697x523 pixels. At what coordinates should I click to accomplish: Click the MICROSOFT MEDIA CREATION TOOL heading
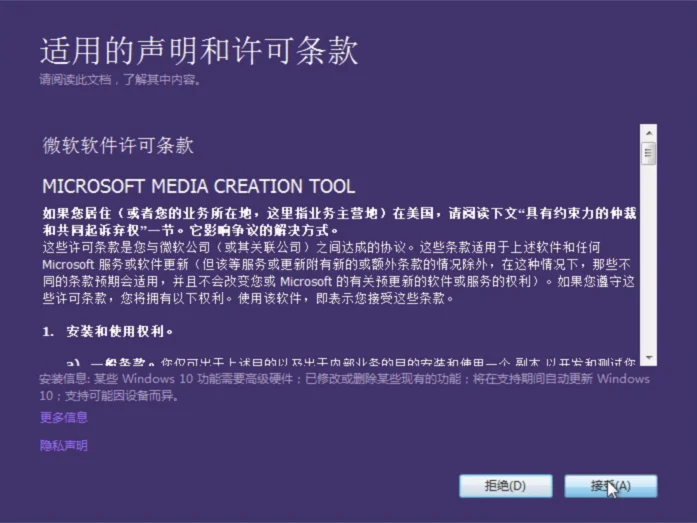coord(199,187)
